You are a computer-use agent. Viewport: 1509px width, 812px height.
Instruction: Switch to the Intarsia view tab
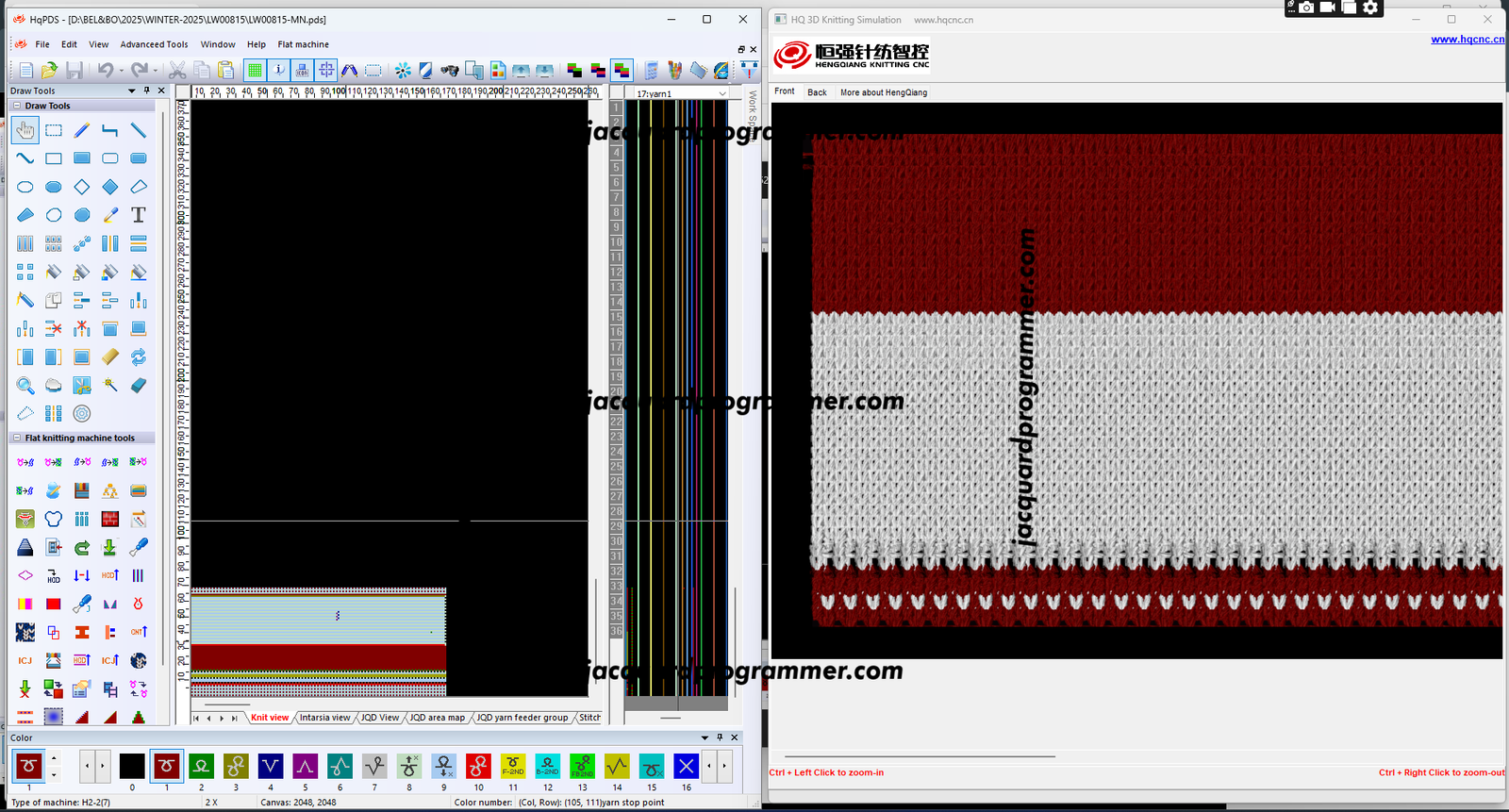tap(324, 718)
